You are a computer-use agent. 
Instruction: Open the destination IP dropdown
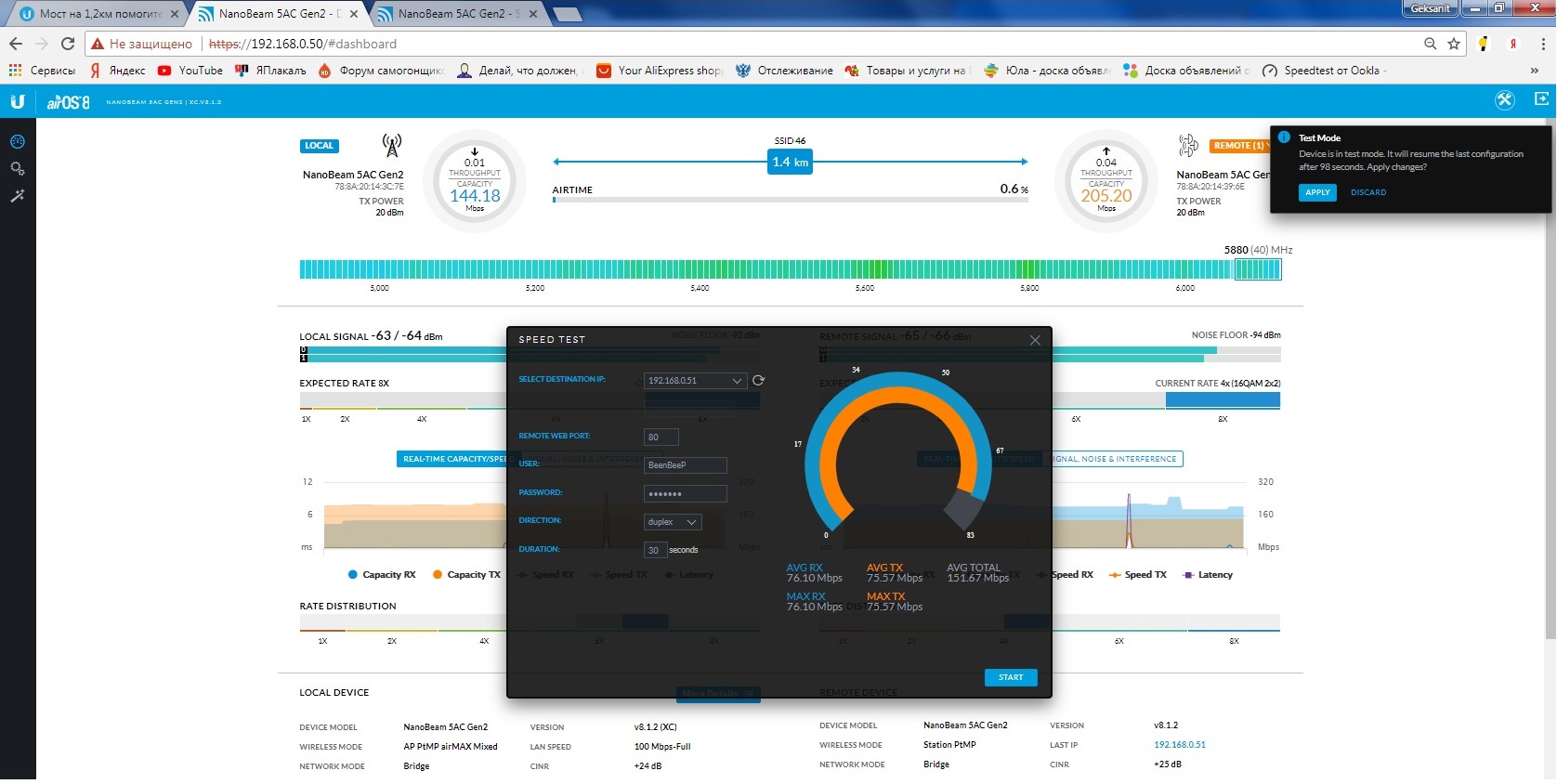(x=695, y=381)
